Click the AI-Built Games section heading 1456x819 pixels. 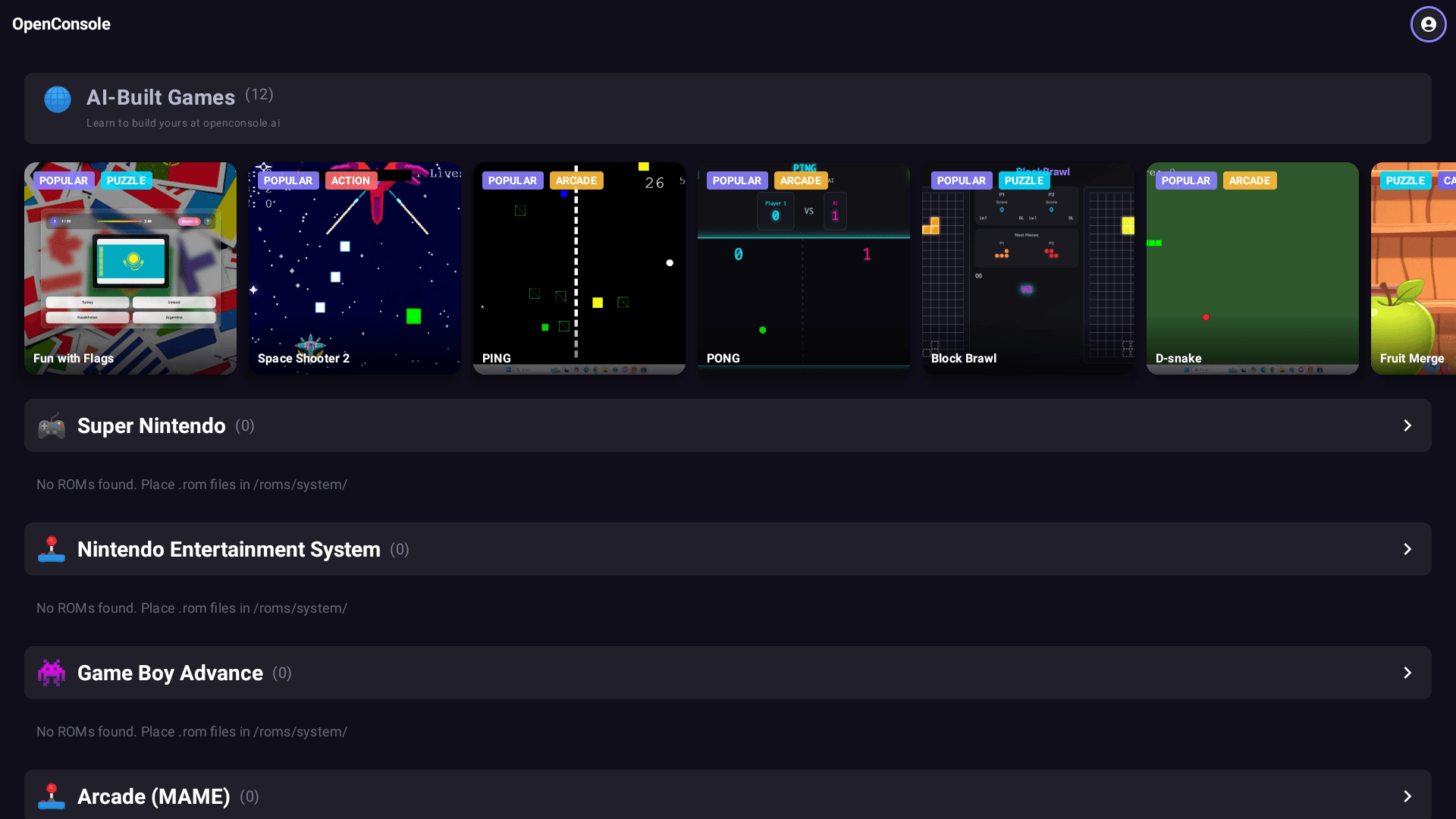161,98
